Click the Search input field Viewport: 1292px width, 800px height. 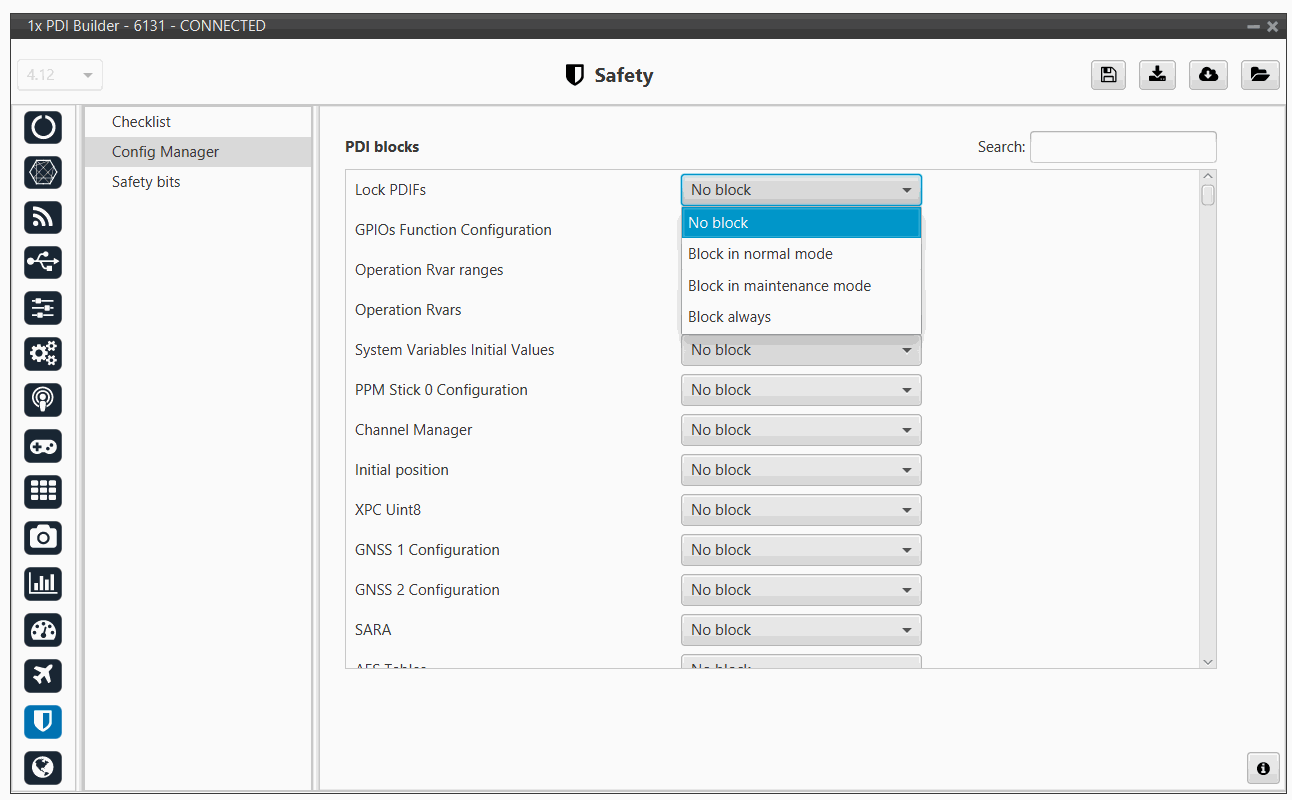click(1122, 147)
